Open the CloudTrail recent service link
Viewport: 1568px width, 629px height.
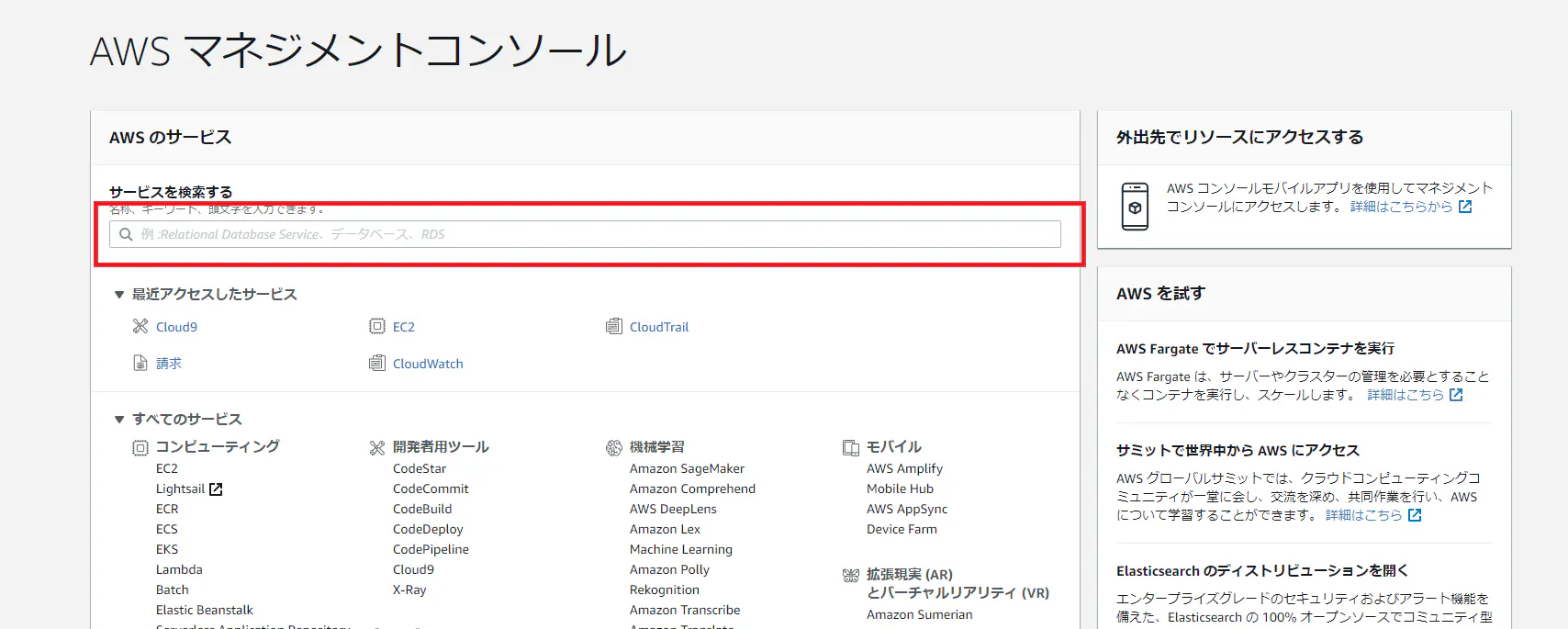pyautogui.click(x=659, y=327)
